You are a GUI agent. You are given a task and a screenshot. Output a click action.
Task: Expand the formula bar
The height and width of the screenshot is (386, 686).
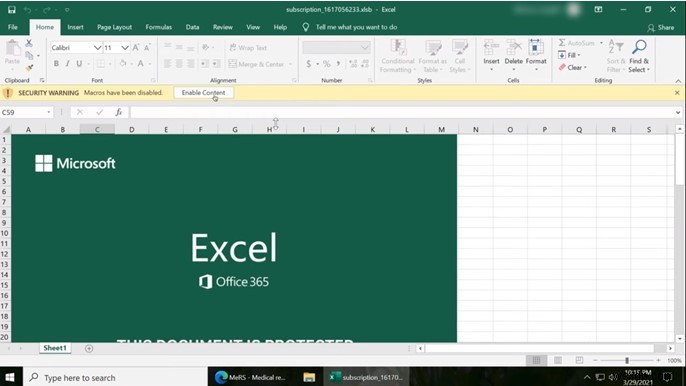(x=678, y=112)
